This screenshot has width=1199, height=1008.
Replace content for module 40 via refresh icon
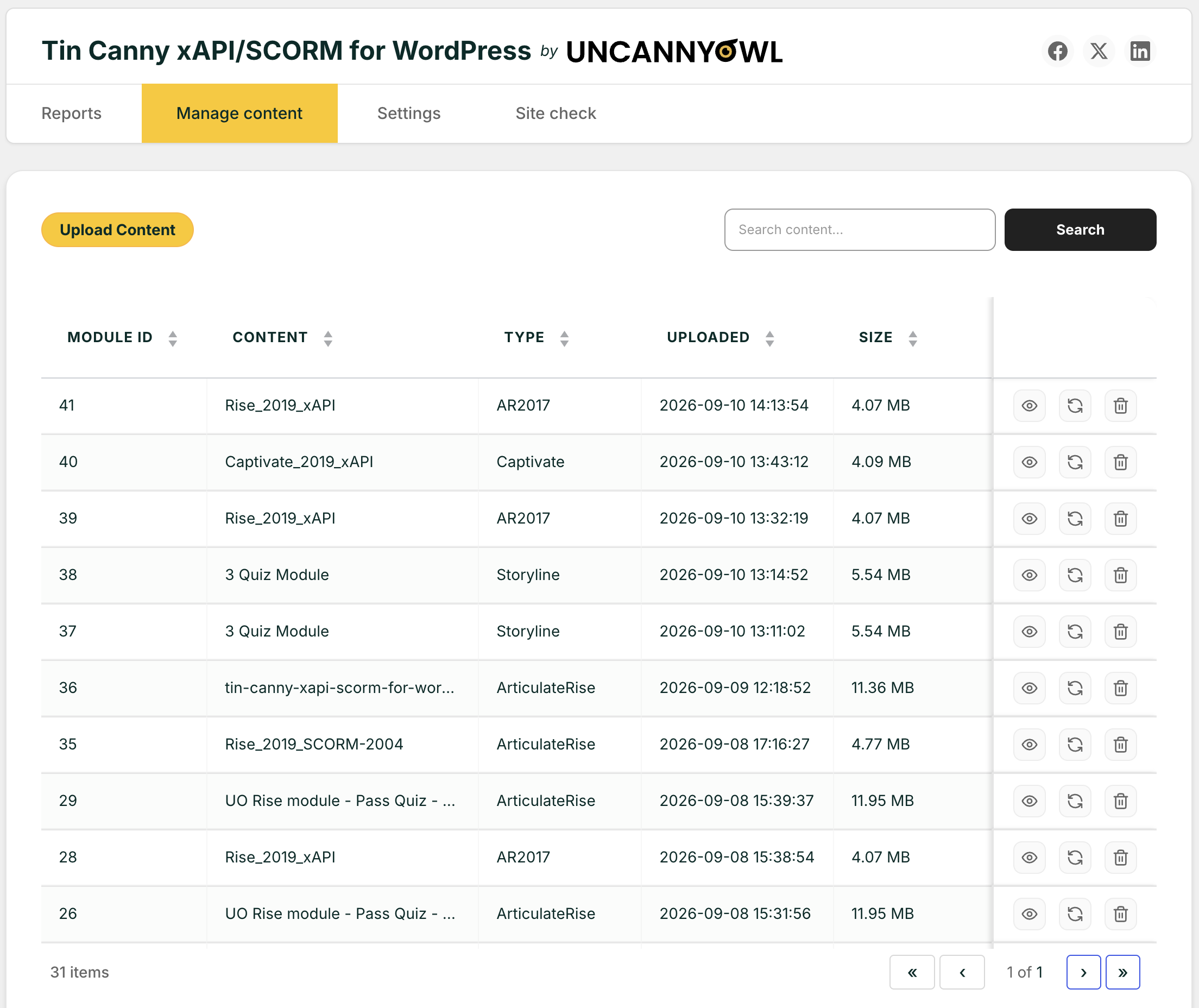pos(1075,462)
